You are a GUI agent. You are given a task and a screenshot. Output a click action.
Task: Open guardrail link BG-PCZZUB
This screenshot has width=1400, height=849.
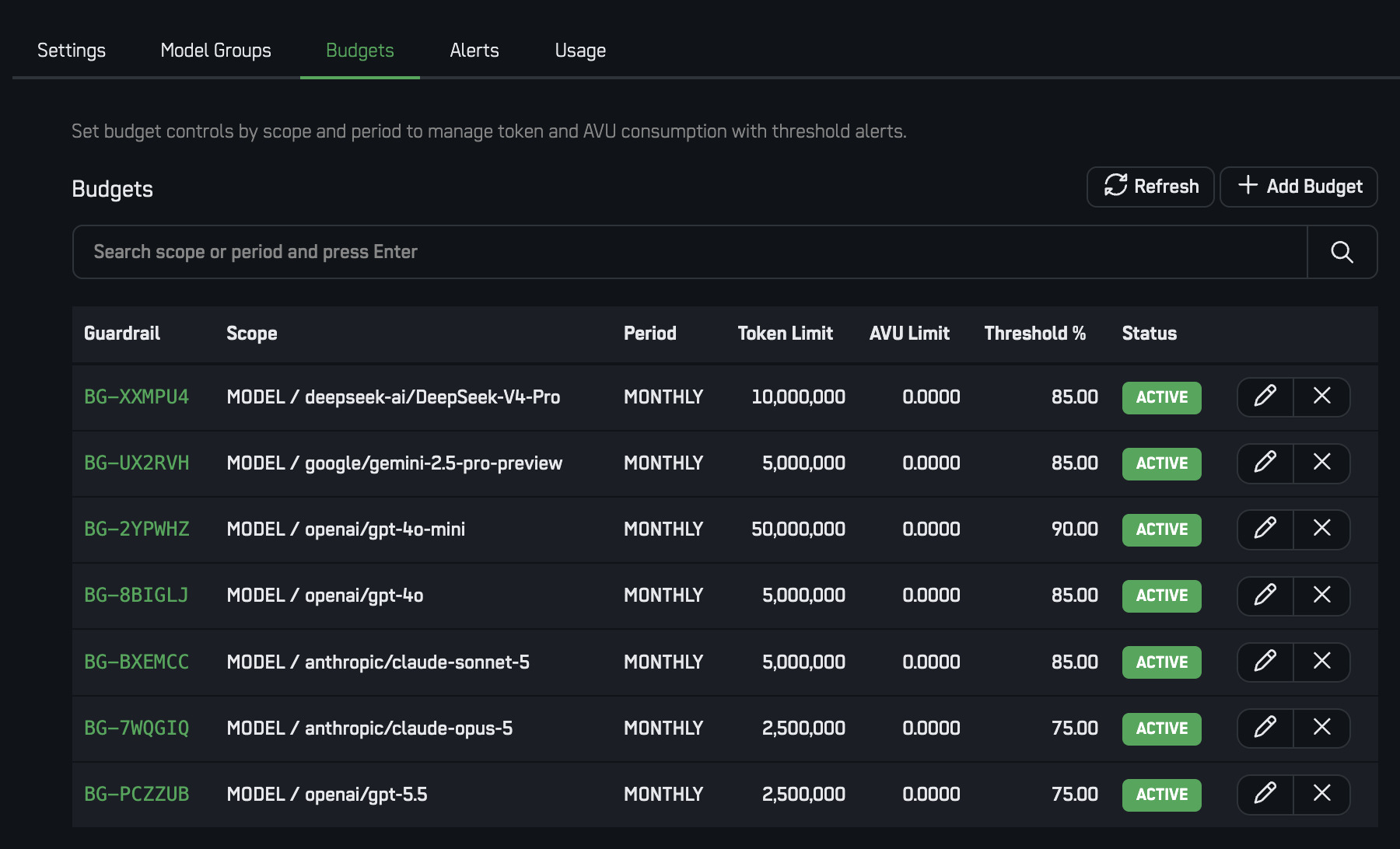[137, 795]
